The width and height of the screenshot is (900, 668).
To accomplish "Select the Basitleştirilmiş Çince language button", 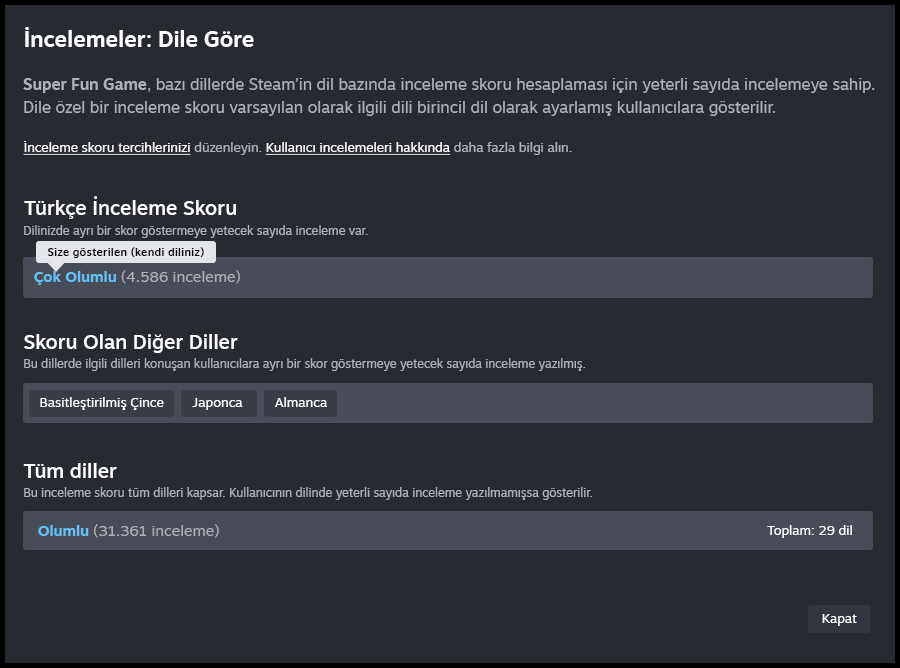I will tap(101, 403).
